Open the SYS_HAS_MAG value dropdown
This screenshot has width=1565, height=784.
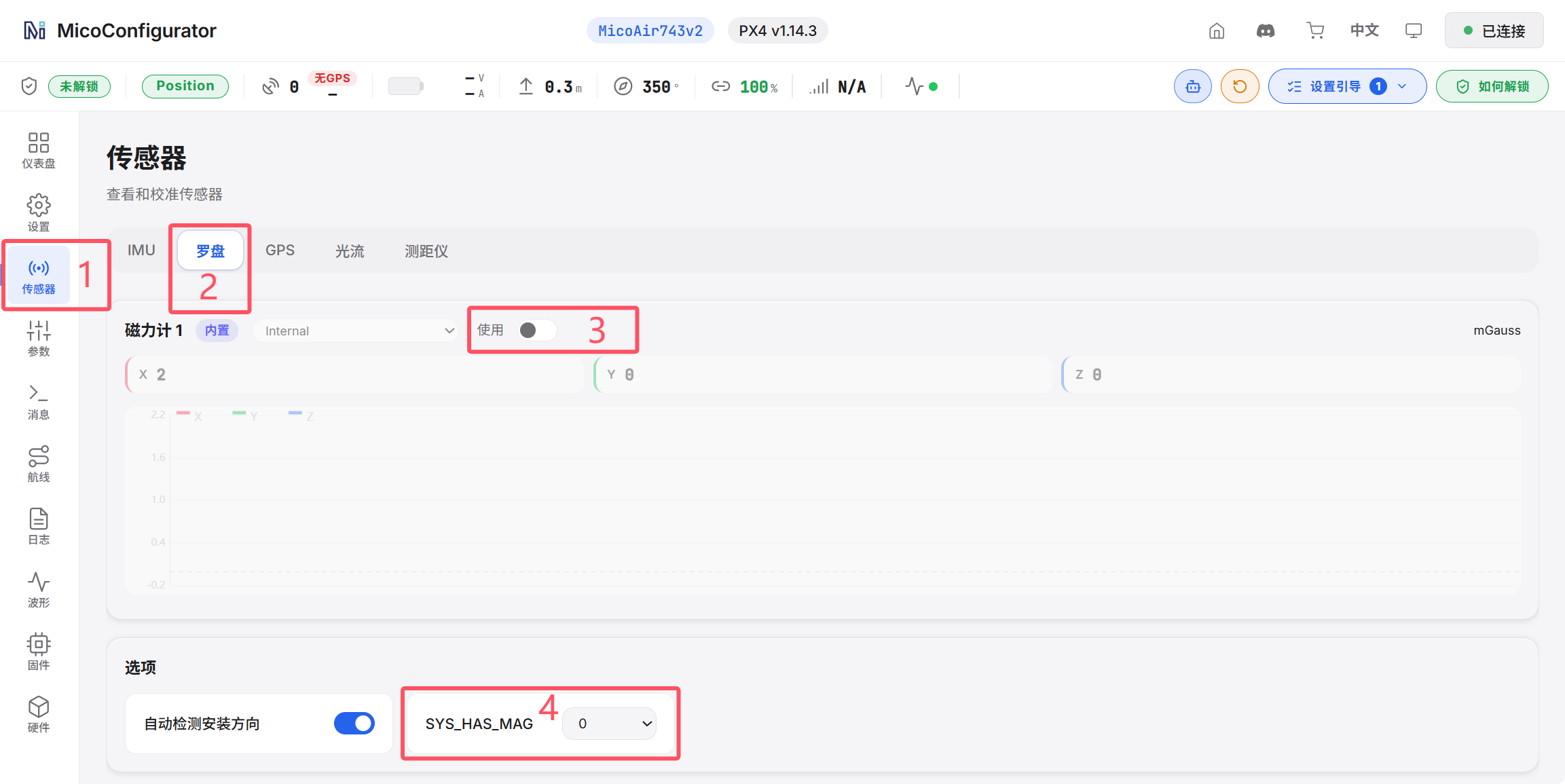point(610,724)
